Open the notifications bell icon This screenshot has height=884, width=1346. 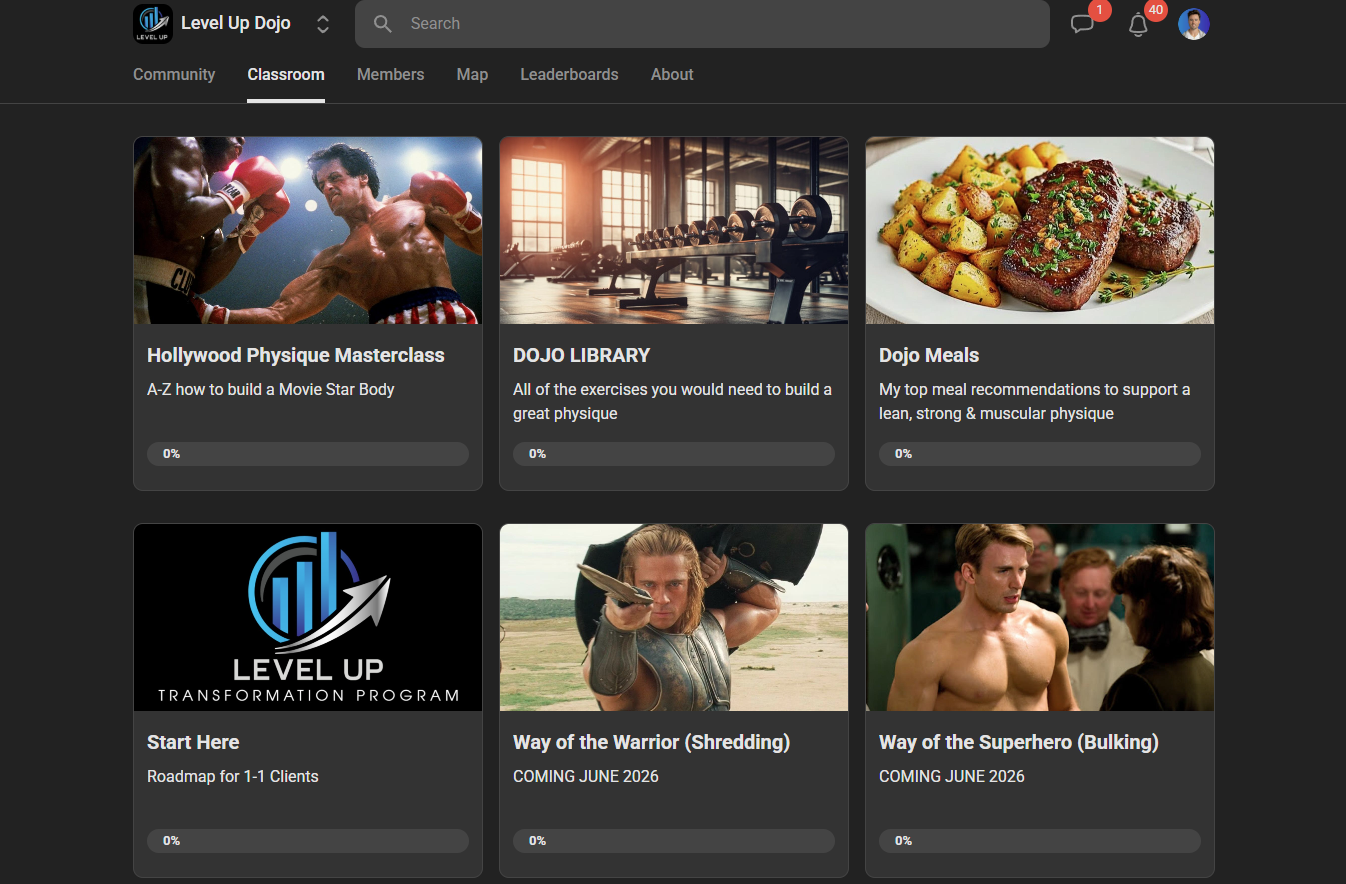1138,25
